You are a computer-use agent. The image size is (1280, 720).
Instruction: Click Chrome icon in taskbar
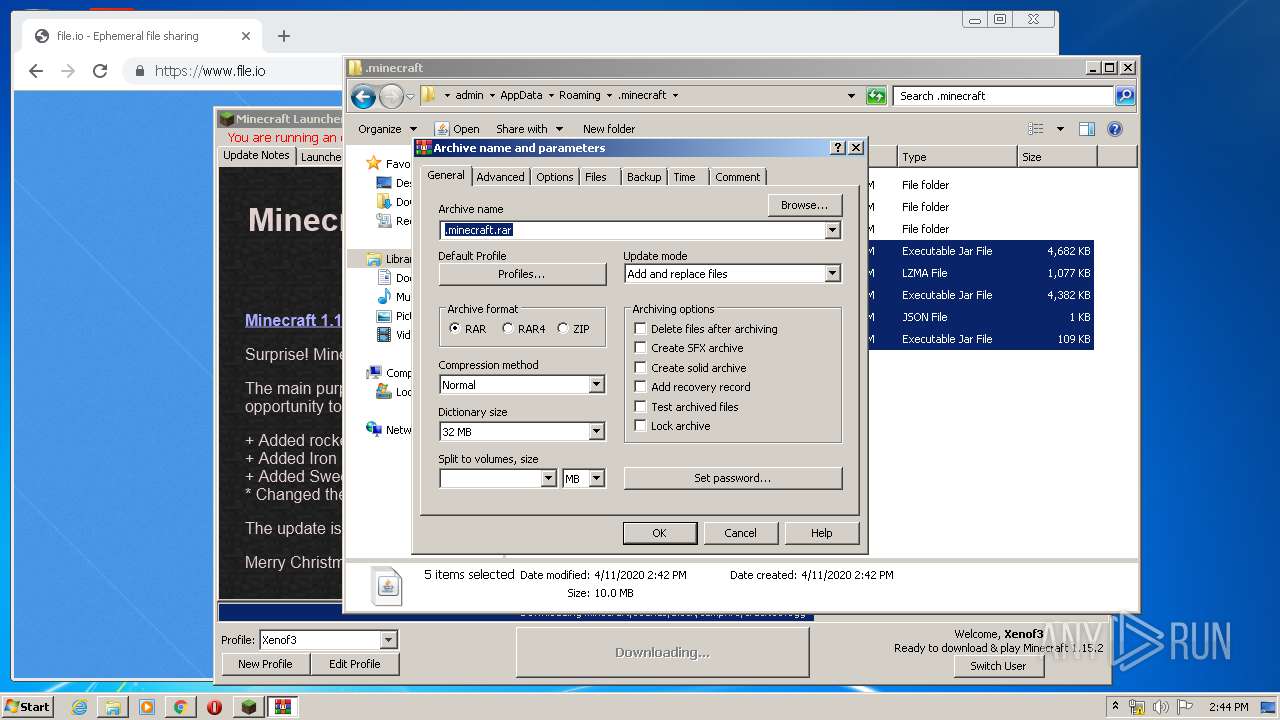[180, 707]
